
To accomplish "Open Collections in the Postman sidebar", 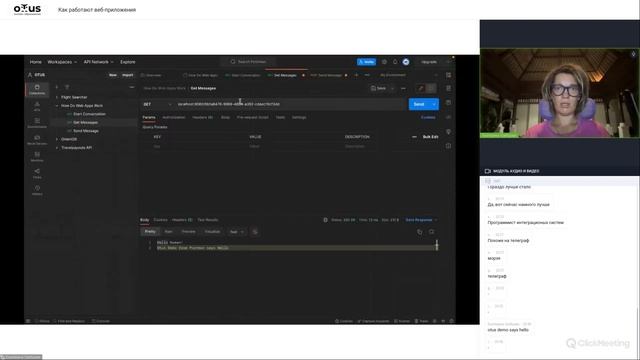I will click(37, 89).
